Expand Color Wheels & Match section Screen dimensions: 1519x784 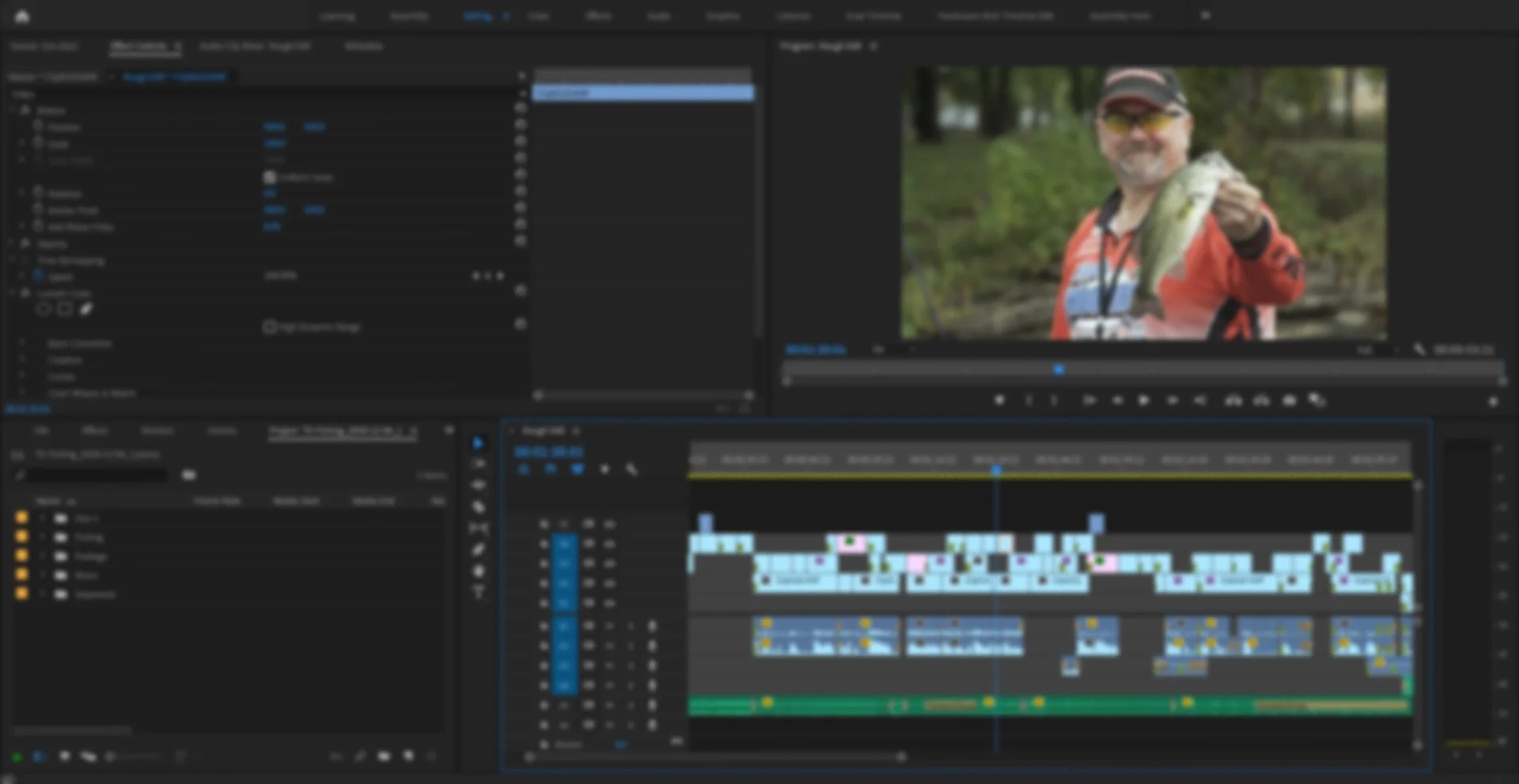22,392
